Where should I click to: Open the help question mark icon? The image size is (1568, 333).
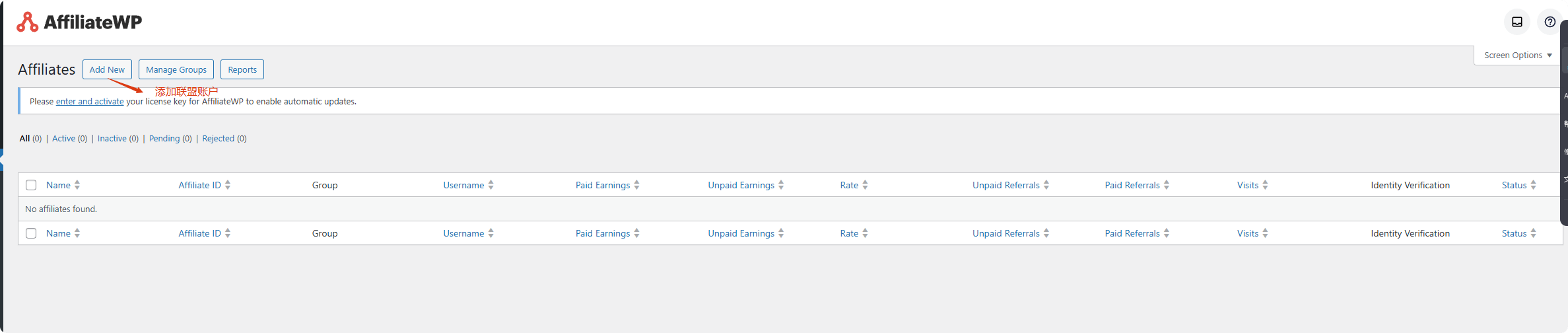click(1550, 22)
